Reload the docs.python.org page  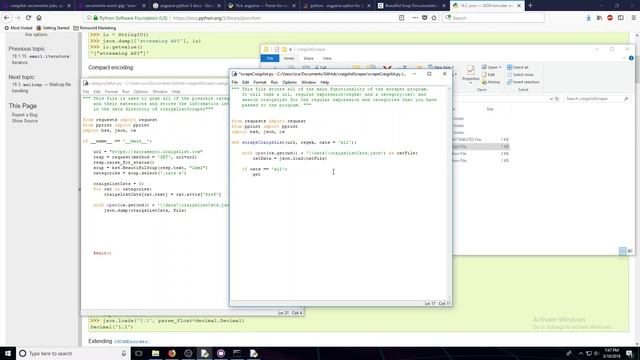(x=28, y=18)
